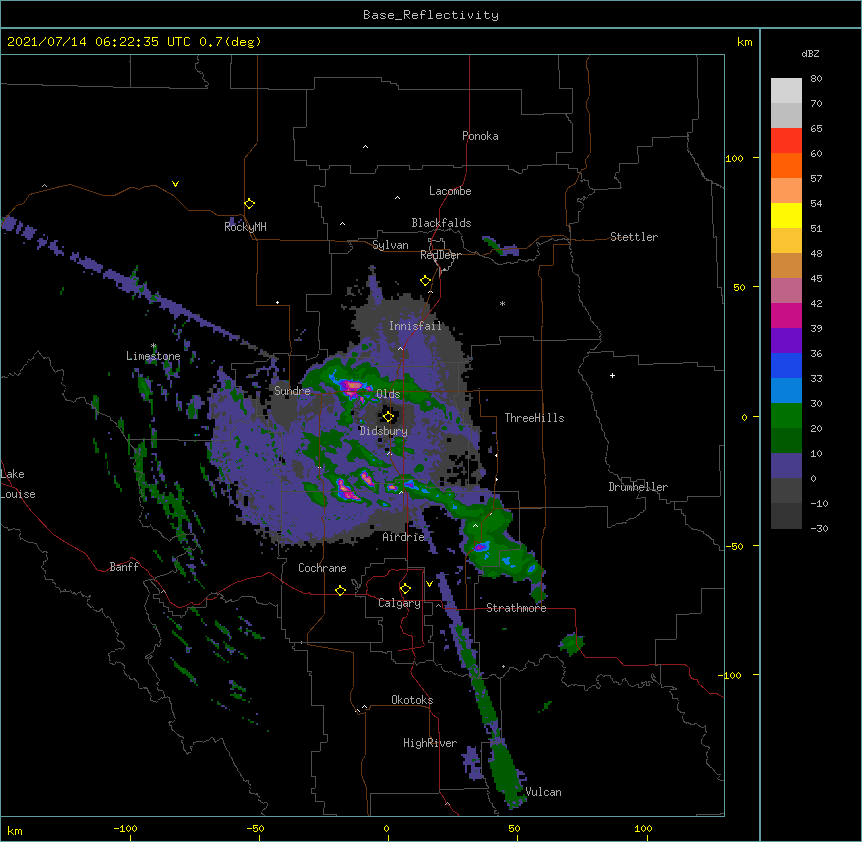862x842 pixels.
Task: Click the Innisfail city label
Action: pos(415,326)
